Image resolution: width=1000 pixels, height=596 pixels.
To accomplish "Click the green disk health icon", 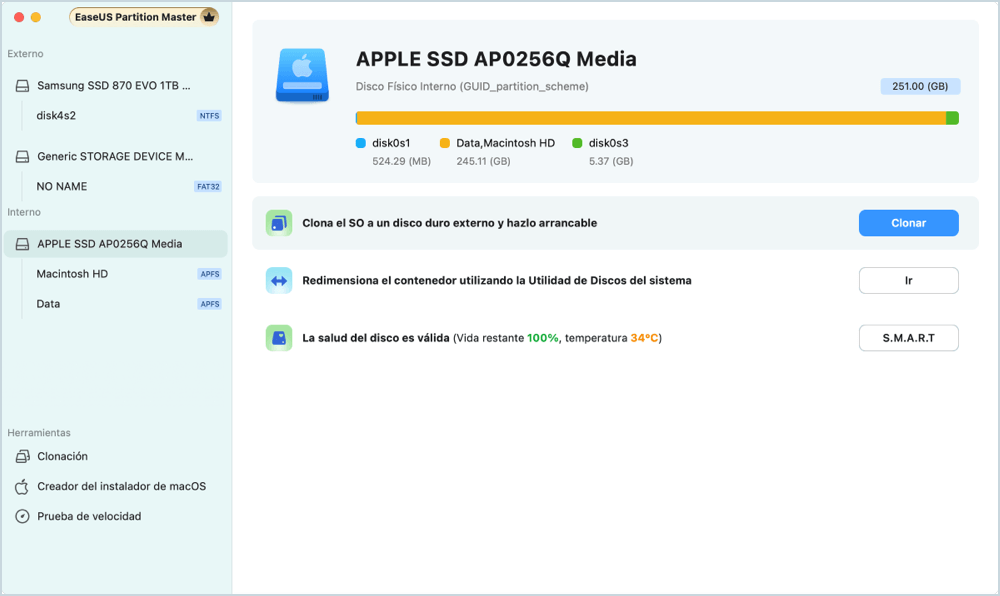I will coord(279,338).
